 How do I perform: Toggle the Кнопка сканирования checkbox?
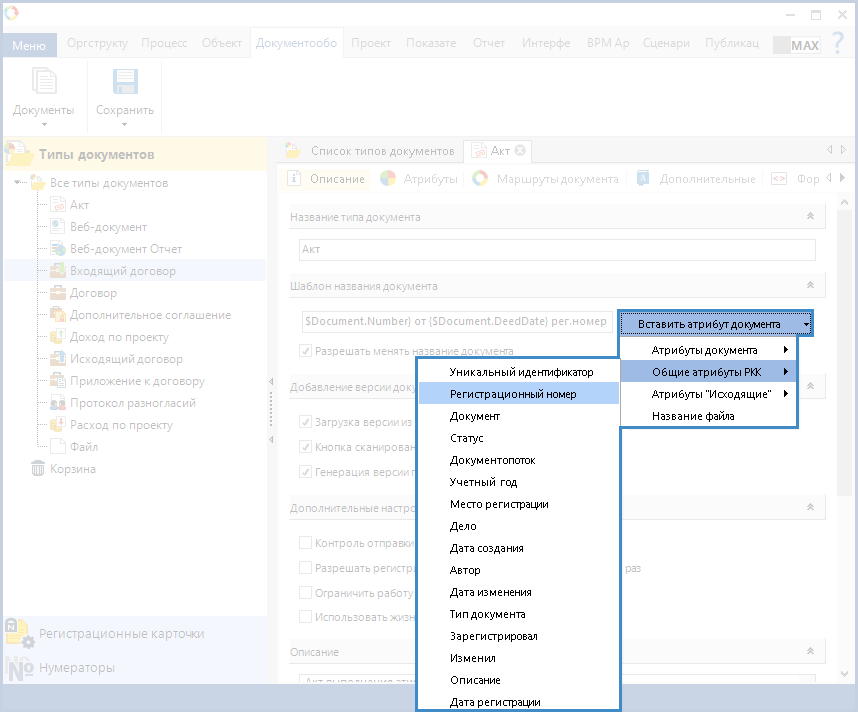pos(307,447)
